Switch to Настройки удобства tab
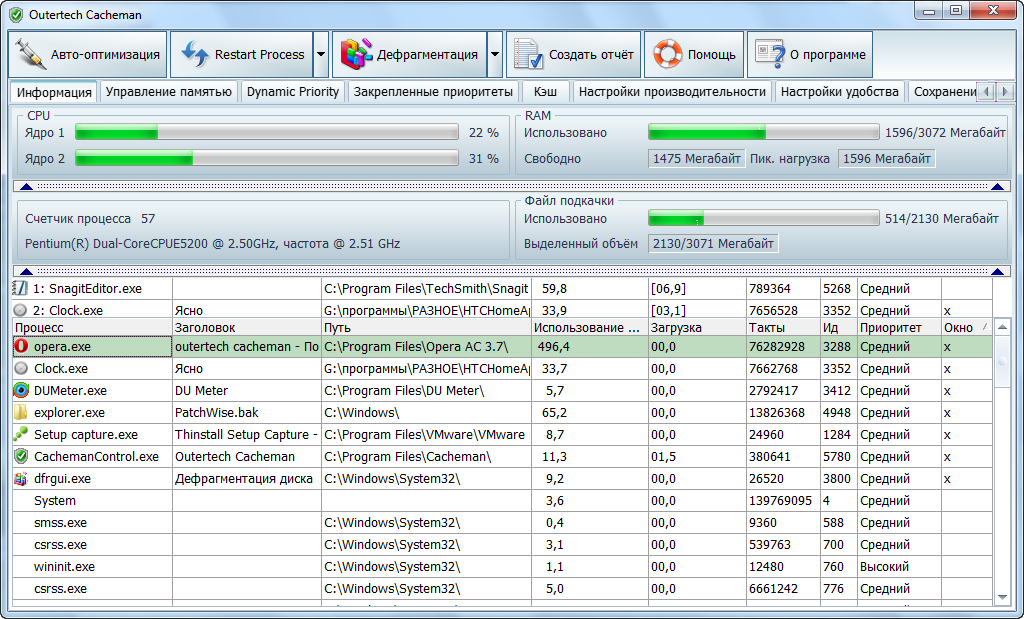Image resolution: width=1024 pixels, height=619 pixels. pos(840,91)
